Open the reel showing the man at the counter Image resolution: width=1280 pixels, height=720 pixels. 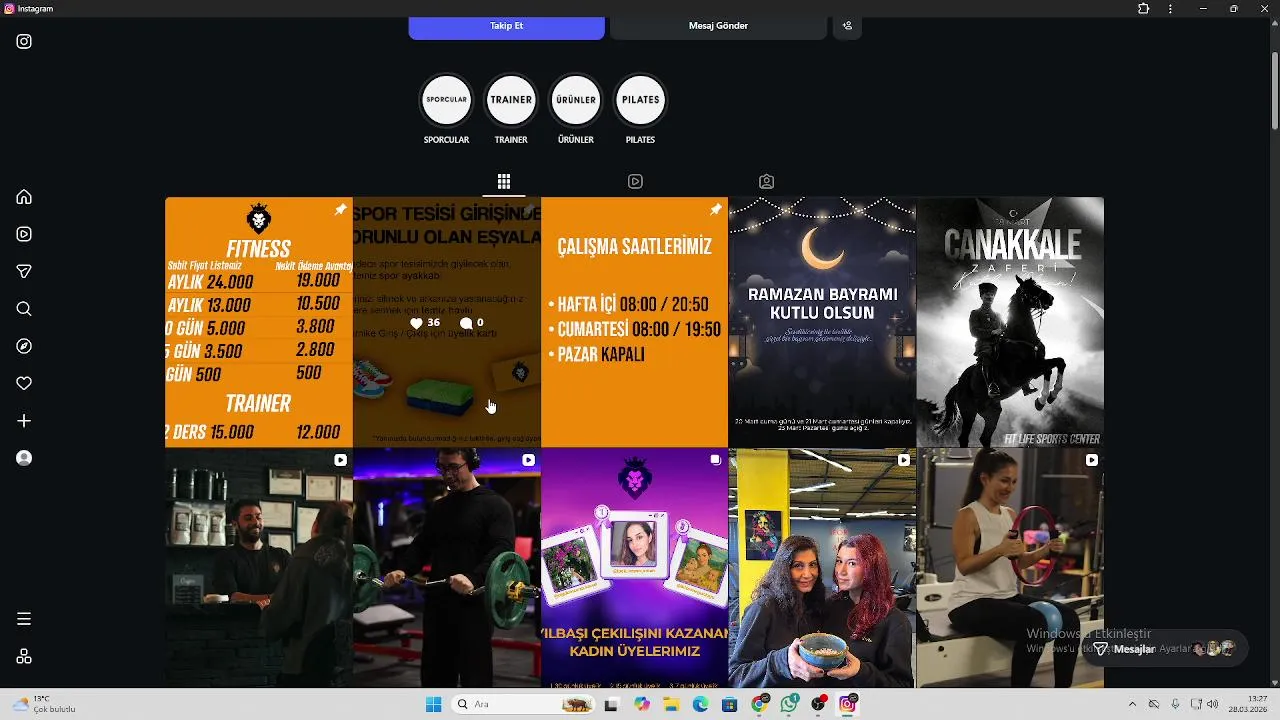[x=259, y=568]
